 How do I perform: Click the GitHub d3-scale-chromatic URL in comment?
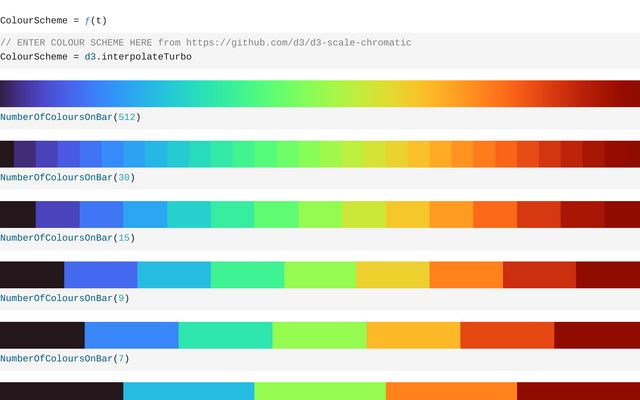tap(299, 43)
